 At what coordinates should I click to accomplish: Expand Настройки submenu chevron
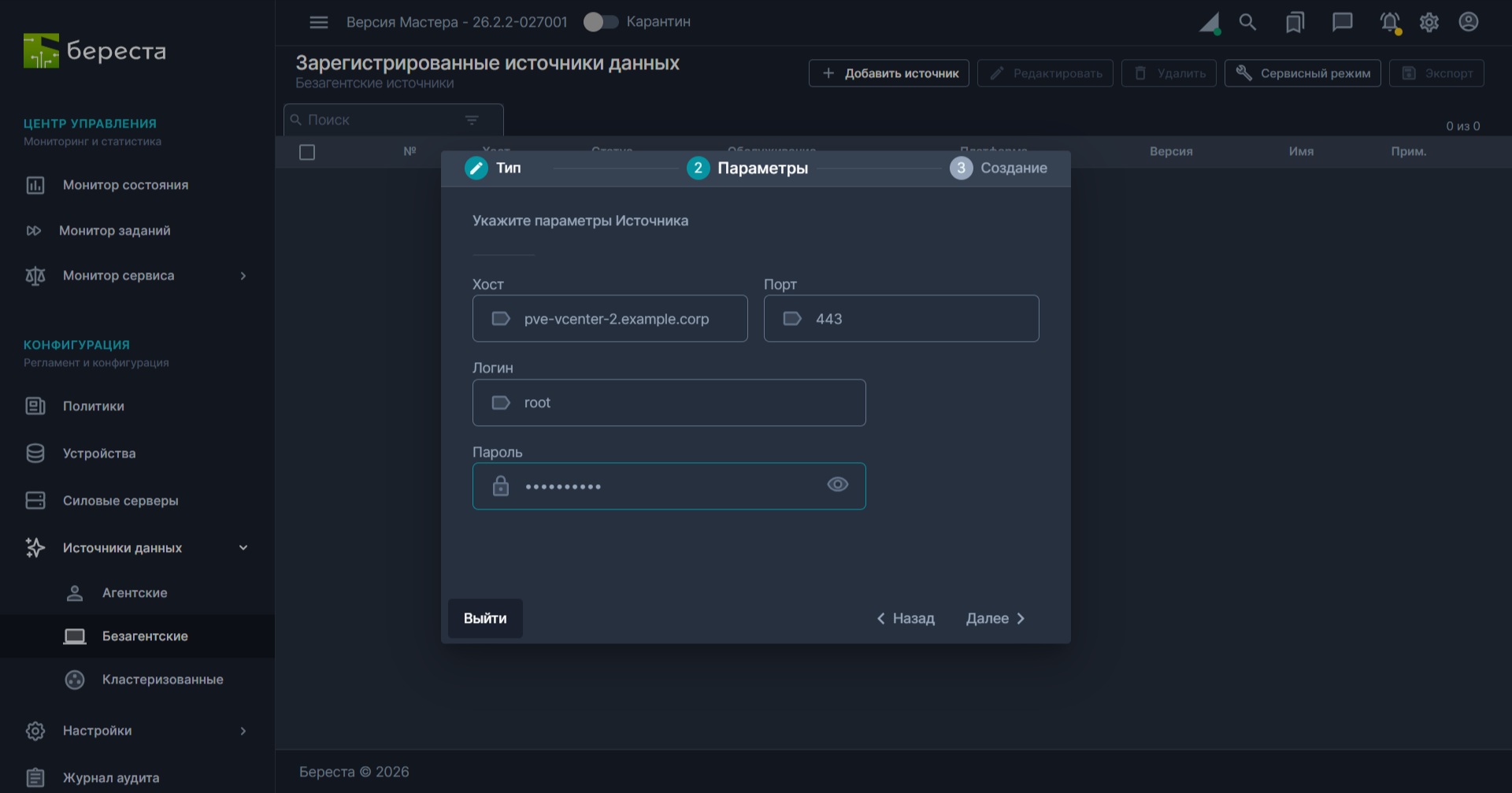(x=243, y=731)
